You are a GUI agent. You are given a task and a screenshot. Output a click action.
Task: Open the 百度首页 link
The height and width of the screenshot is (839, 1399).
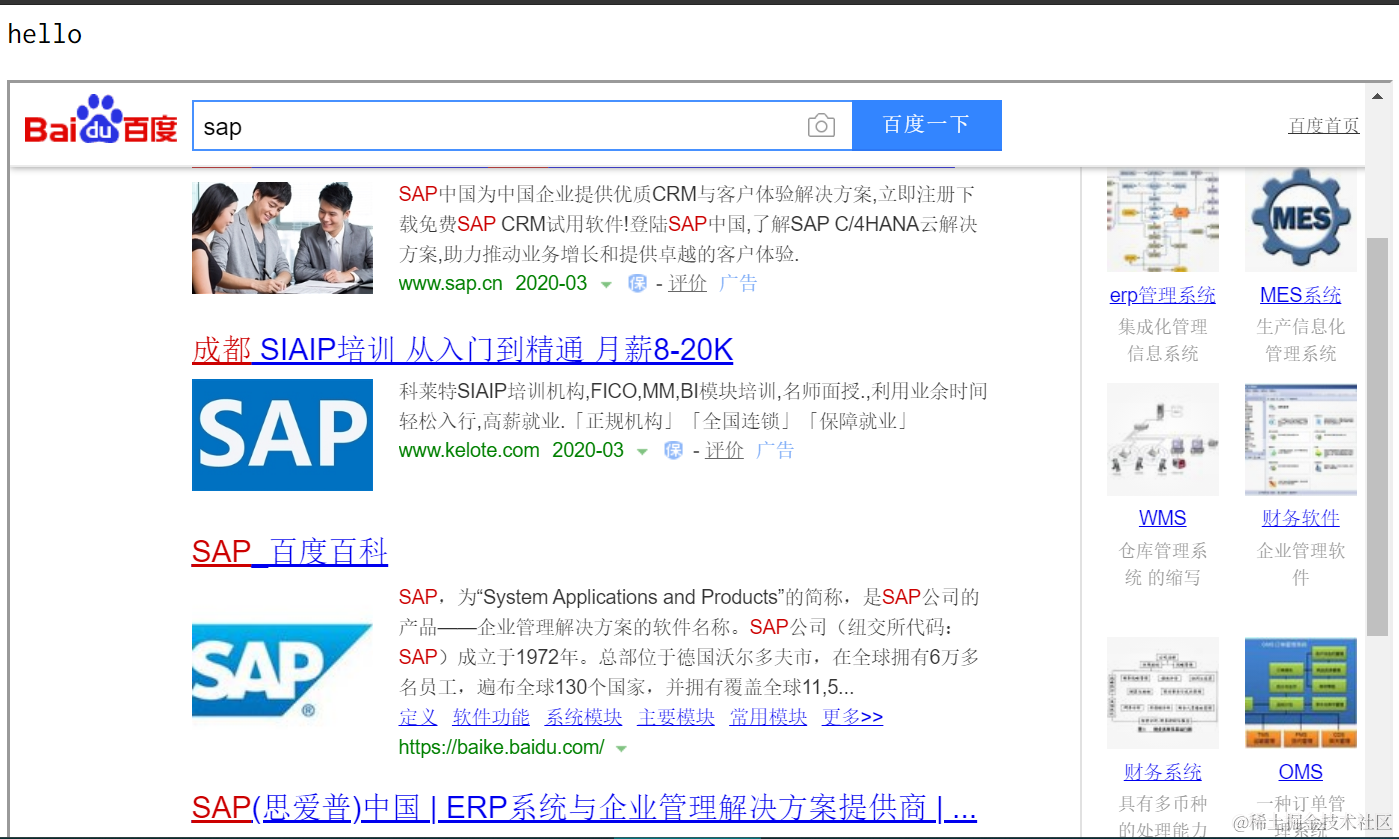pyautogui.click(x=1324, y=126)
